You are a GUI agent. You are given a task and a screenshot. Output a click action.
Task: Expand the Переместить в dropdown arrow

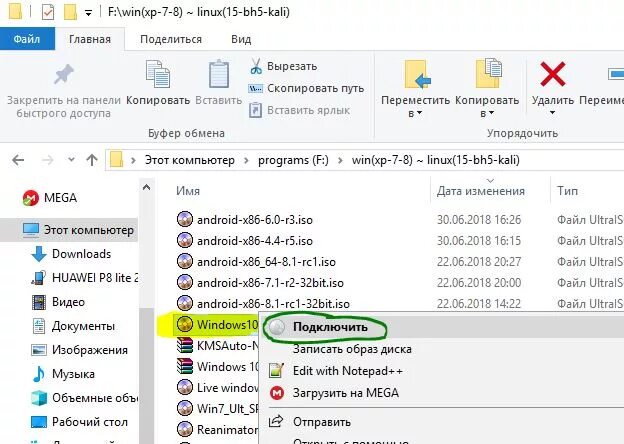pyautogui.click(x=419, y=114)
